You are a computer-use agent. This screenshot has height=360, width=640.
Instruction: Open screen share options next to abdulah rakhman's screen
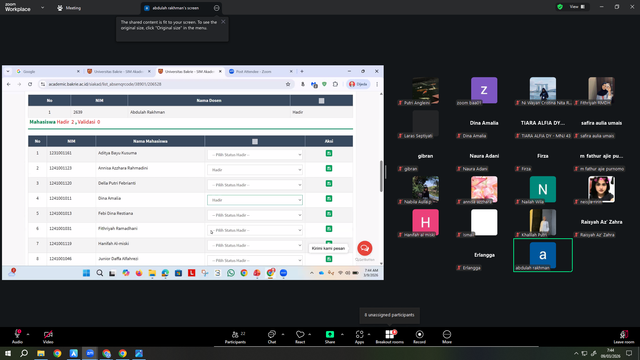click(x=217, y=8)
